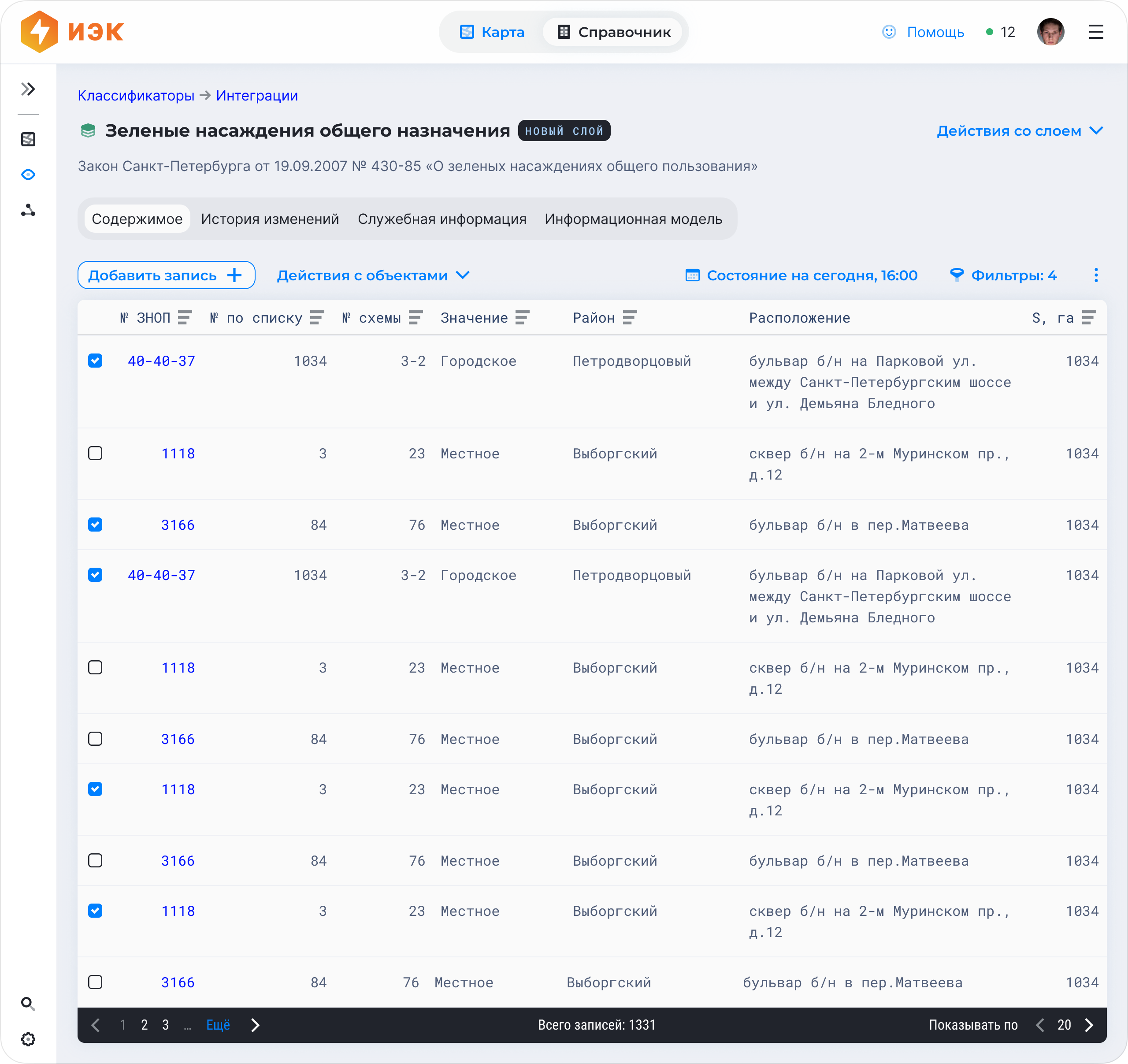Check the first 1118 row checkbox
The height and width of the screenshot is (1064, 1128).
click(95, 454)
